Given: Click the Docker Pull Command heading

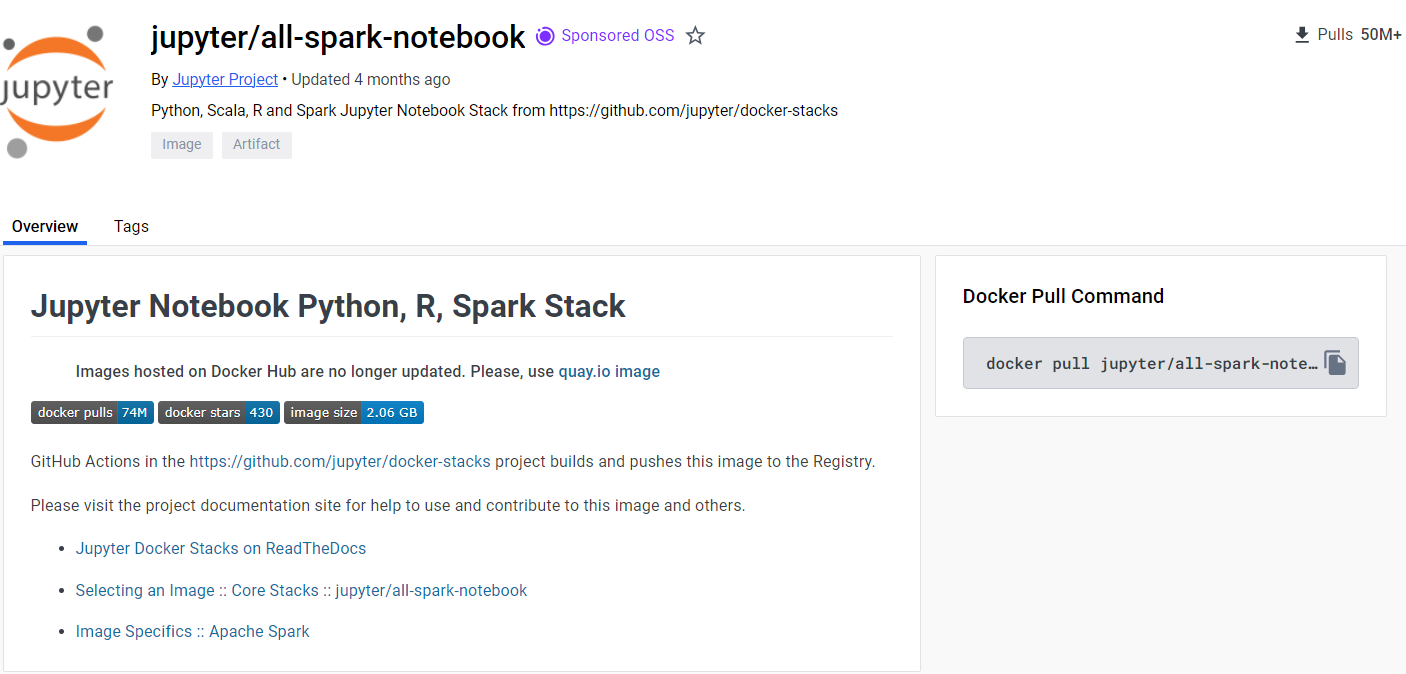Looking at the screenshot, I should click(1063, 296).
